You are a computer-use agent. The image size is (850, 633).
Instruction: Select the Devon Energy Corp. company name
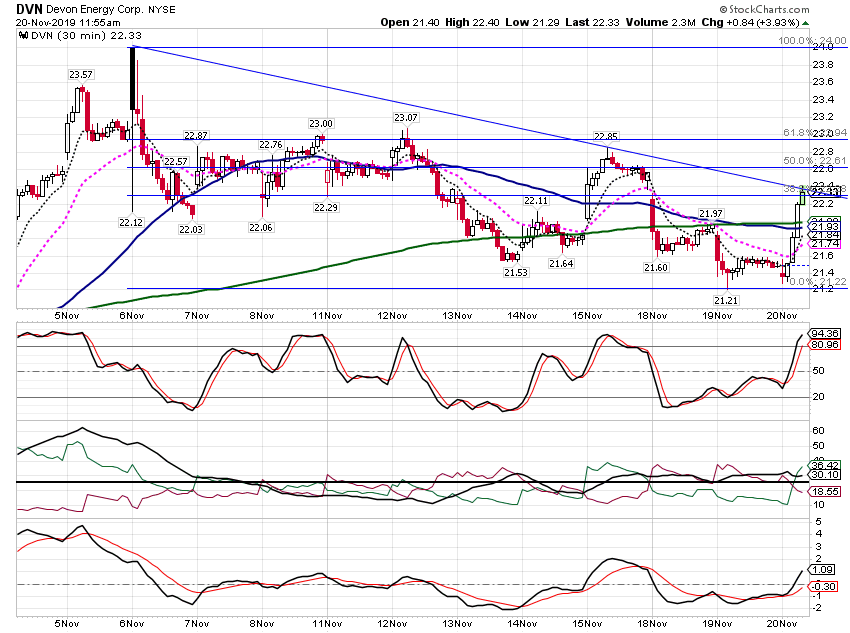pos(94,9)
